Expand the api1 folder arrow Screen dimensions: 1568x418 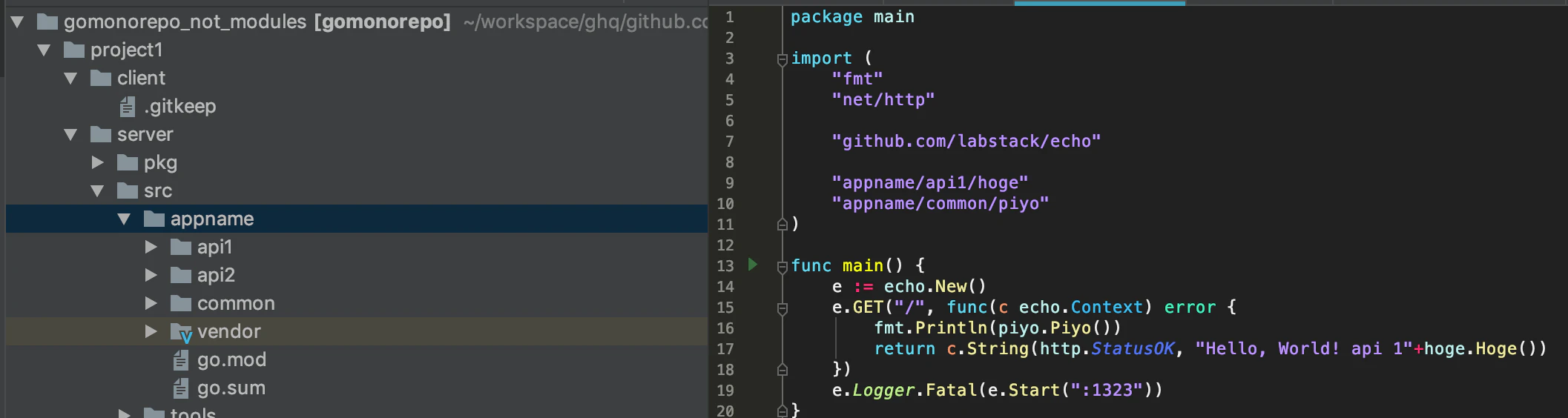pos(151,247)
